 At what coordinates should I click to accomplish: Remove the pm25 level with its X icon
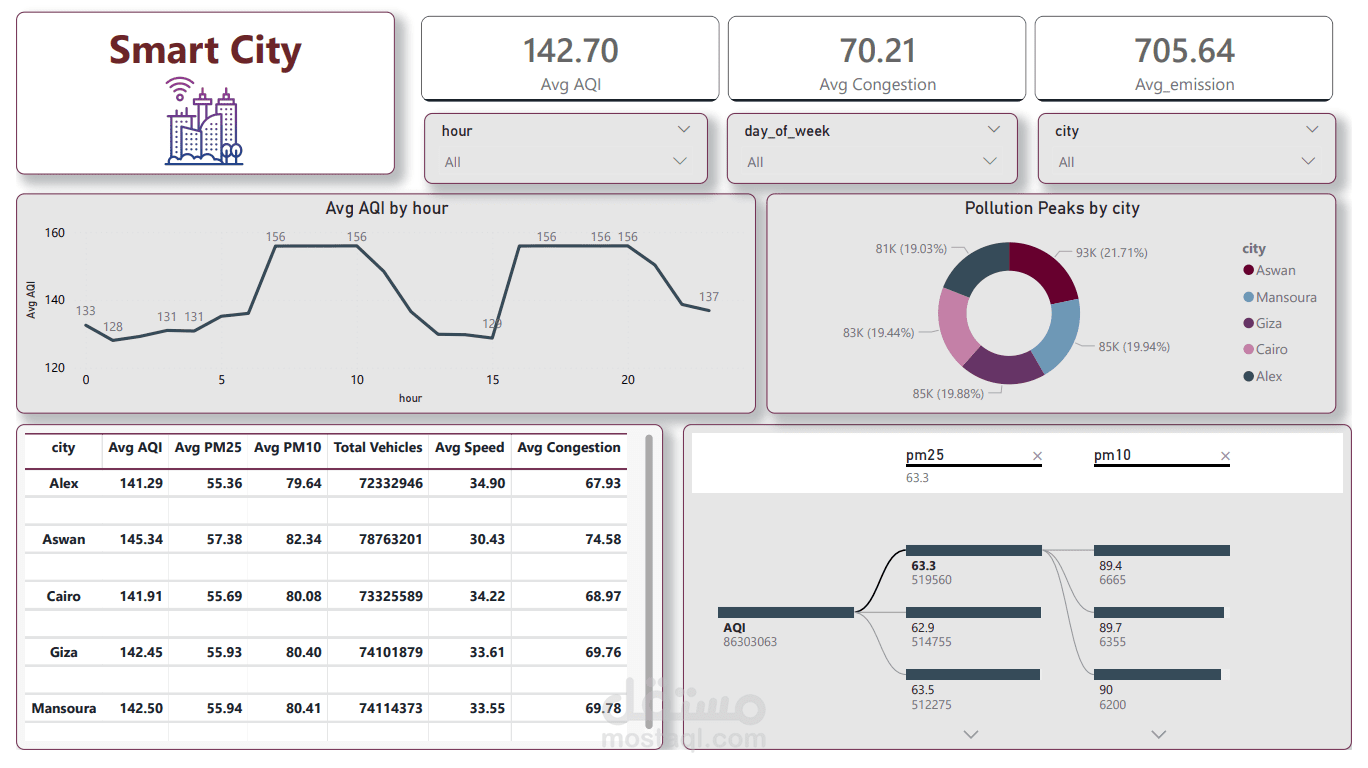pos(1037,456)
